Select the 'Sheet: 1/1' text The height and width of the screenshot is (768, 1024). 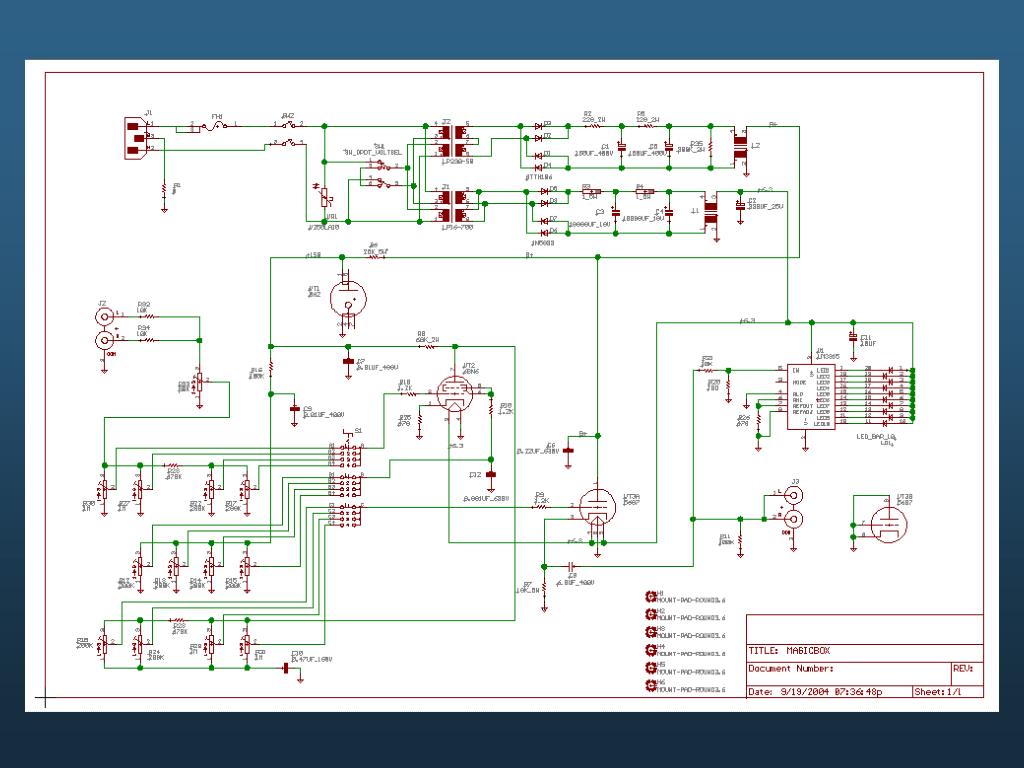pyautogui.click(x=938, y=692)
